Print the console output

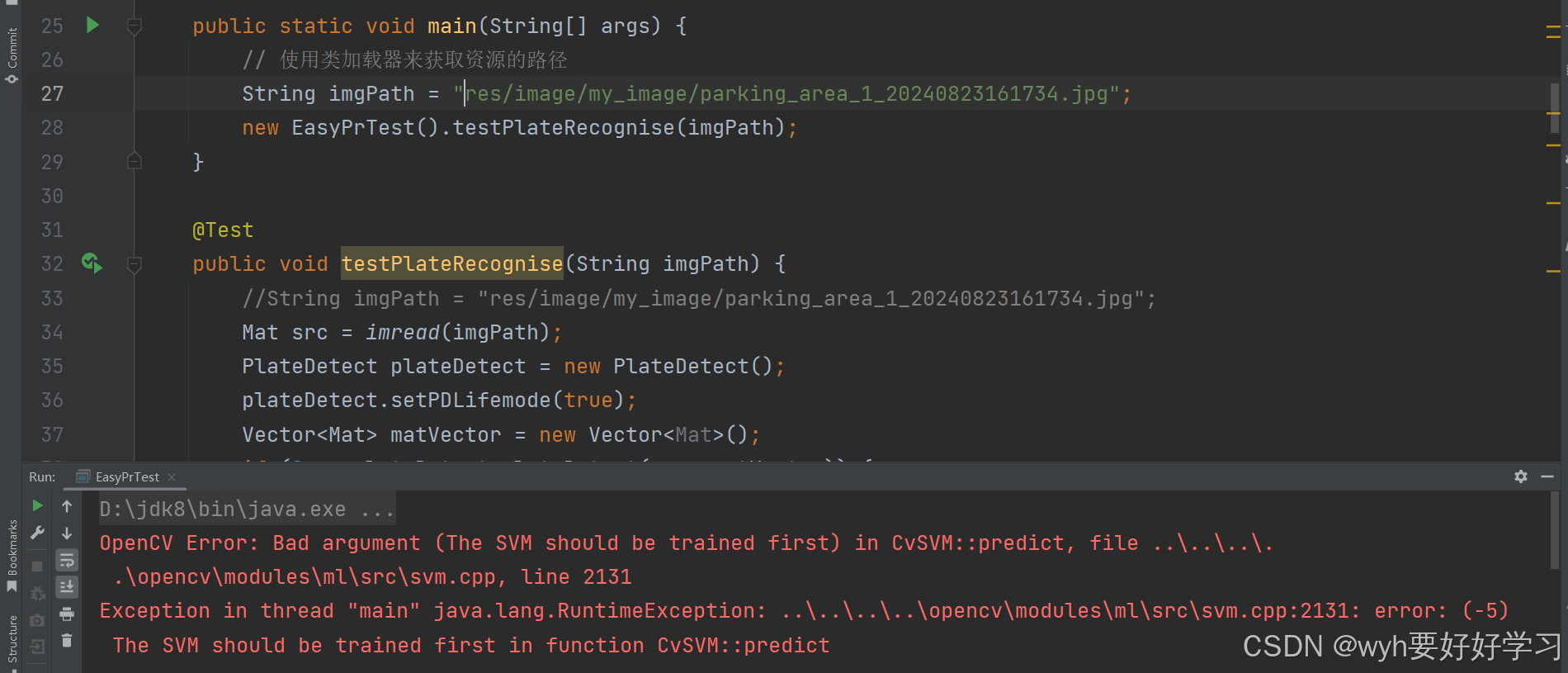click(x=66, y=614)
